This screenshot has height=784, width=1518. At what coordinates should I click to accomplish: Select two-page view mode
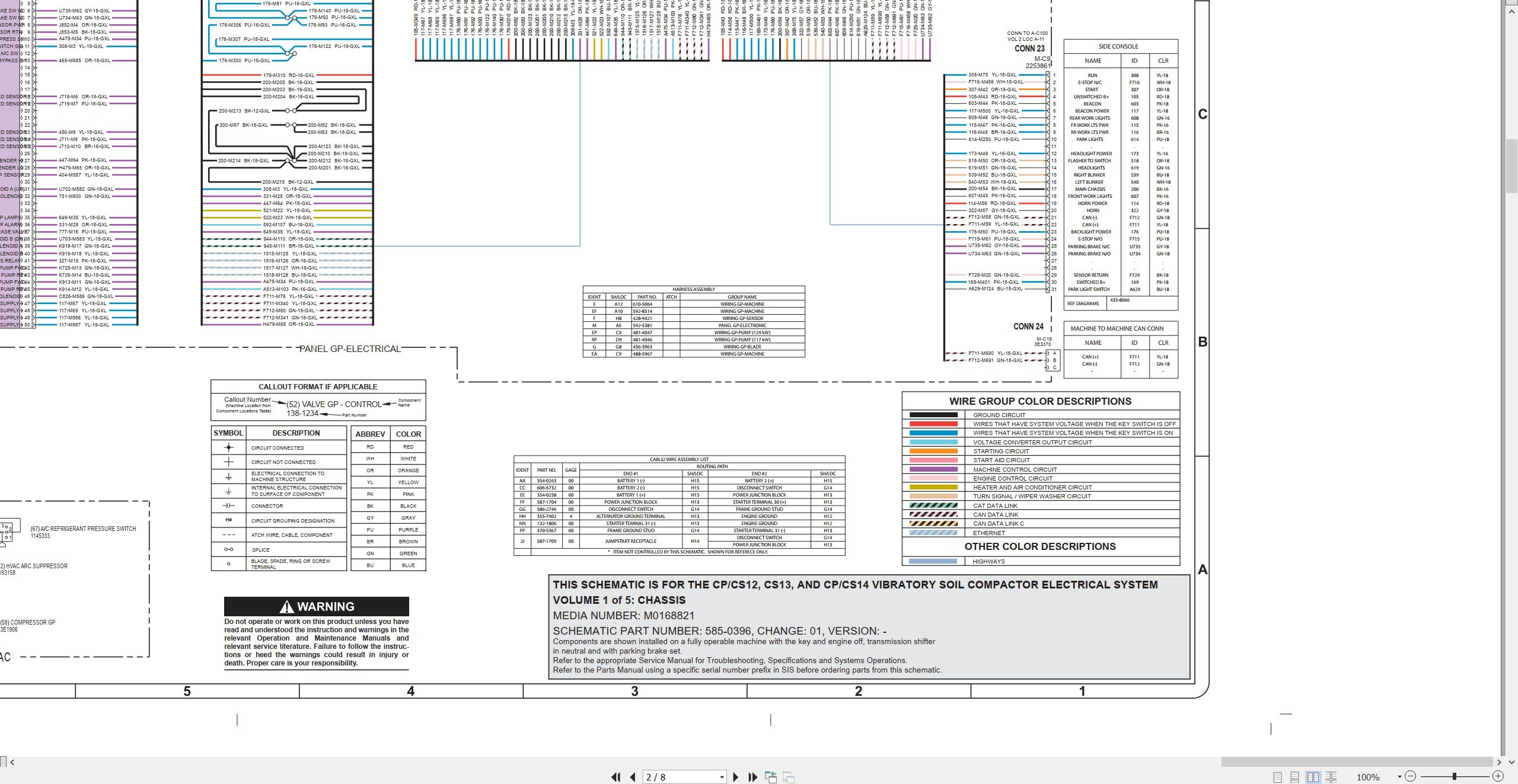[1313, 777]
